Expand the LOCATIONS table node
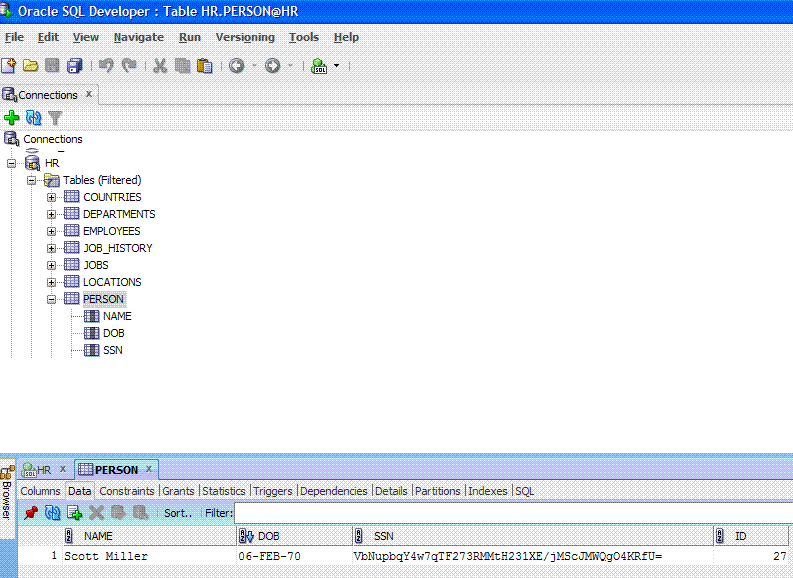The height and width of the screenshot is (578, 793). coord(51,282)
